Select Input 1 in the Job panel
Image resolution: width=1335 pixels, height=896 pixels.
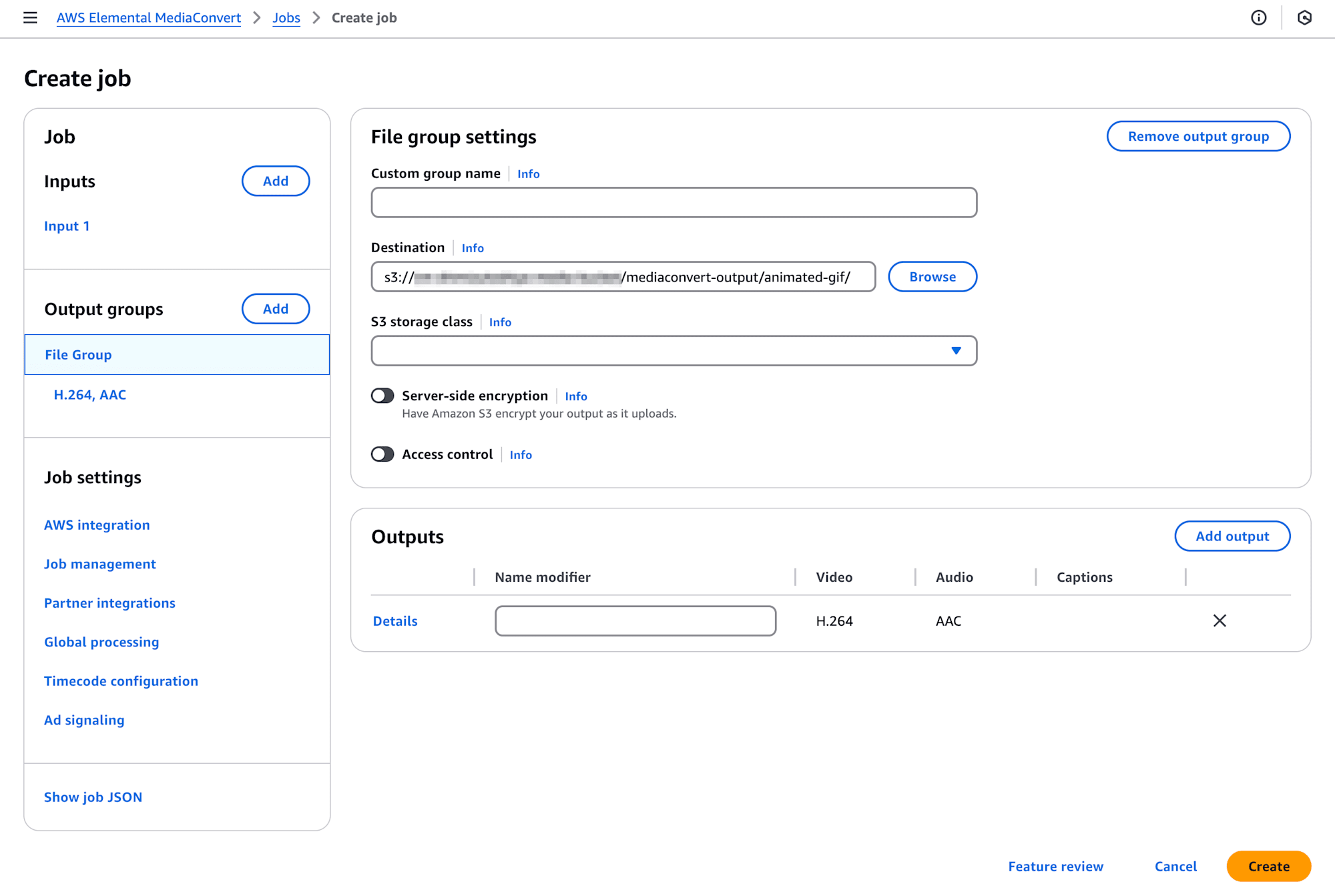coord(67,226)
